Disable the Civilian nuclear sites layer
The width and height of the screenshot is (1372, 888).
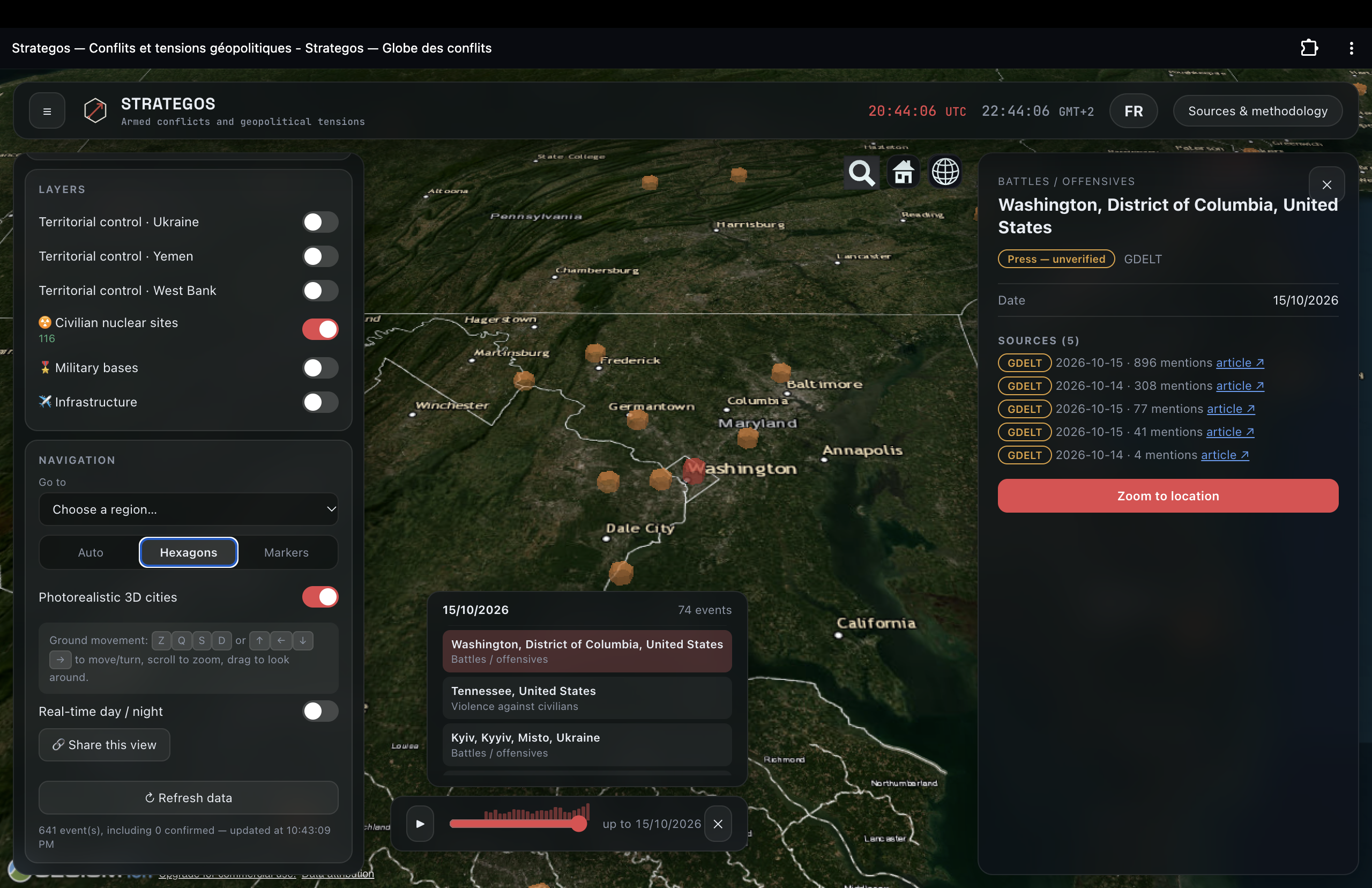(320, 329)
